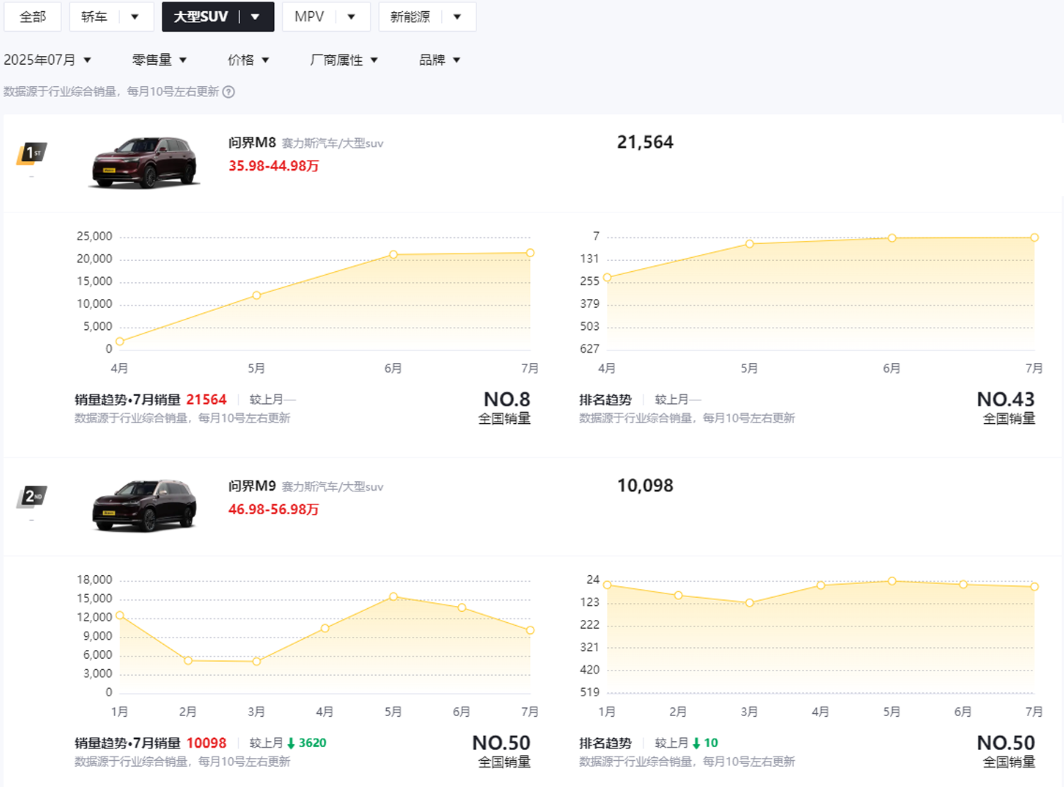Click the 1月 data point on M9 ranking chart
Screen dimensions: 1064x787
click(607, 585)
